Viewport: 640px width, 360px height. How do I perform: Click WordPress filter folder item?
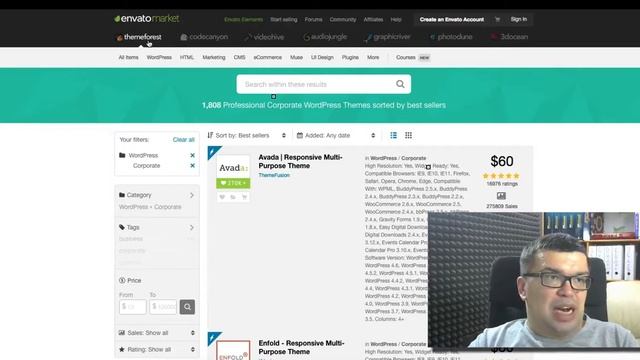click(143, 156)
